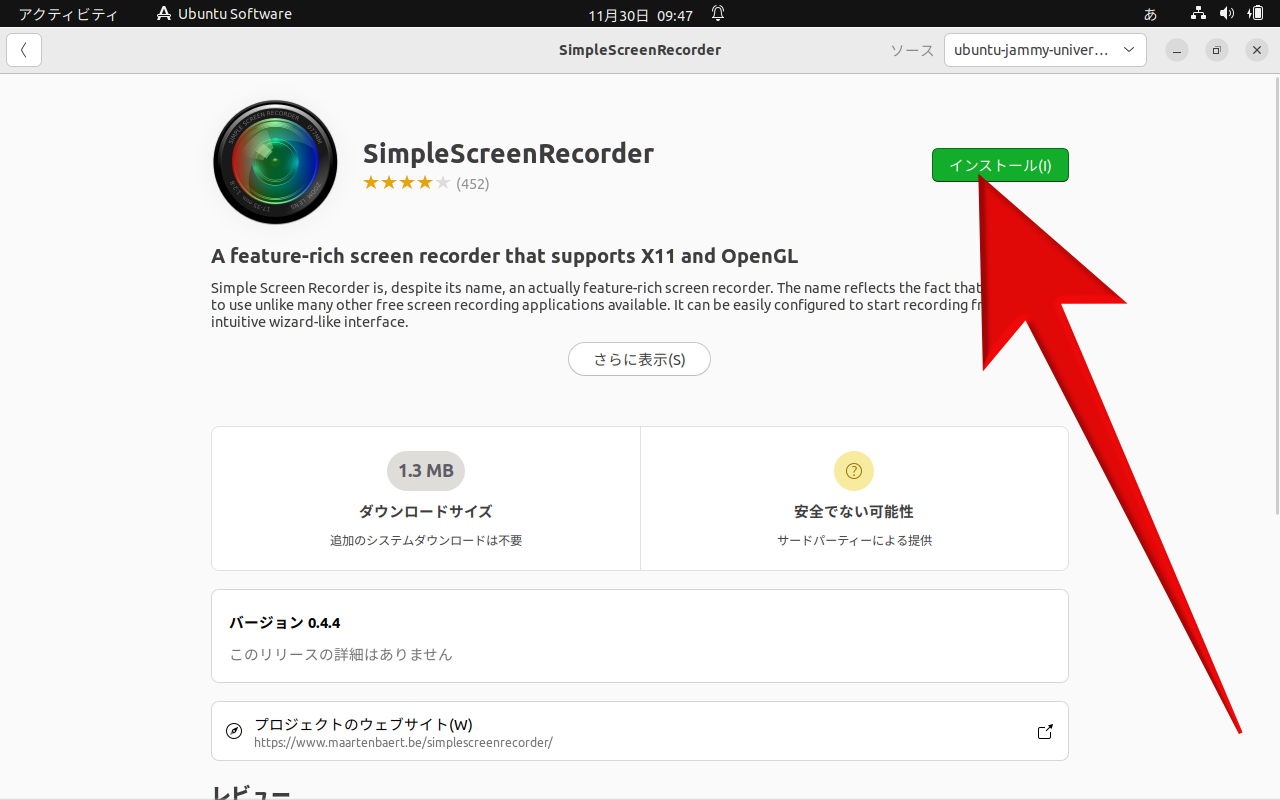This screenshot has width=1280, height=800.
Task: Click the notification bell in the top bar
Action: pos(716,13)
